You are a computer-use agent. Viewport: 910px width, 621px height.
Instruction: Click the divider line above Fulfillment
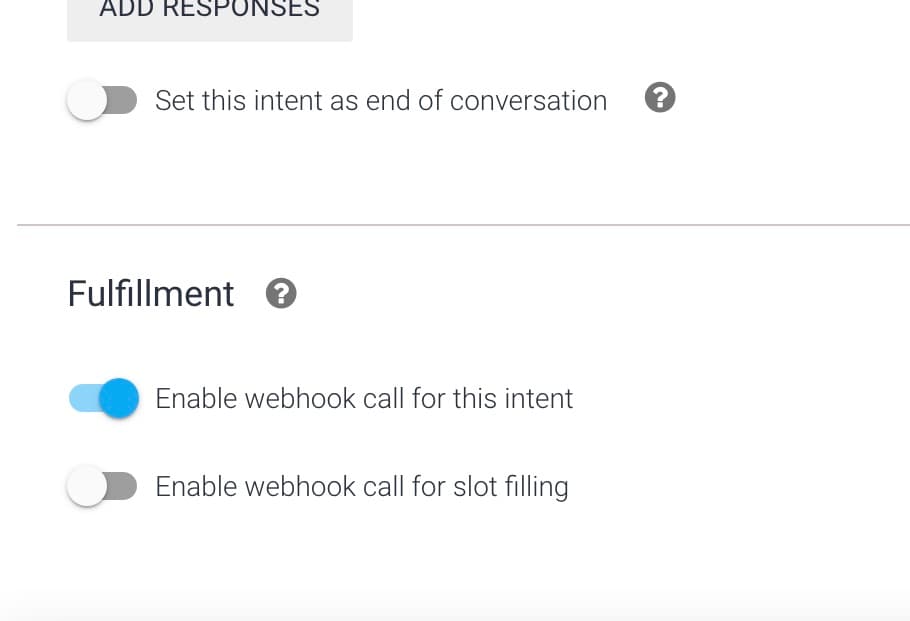(x=463, y=224)
